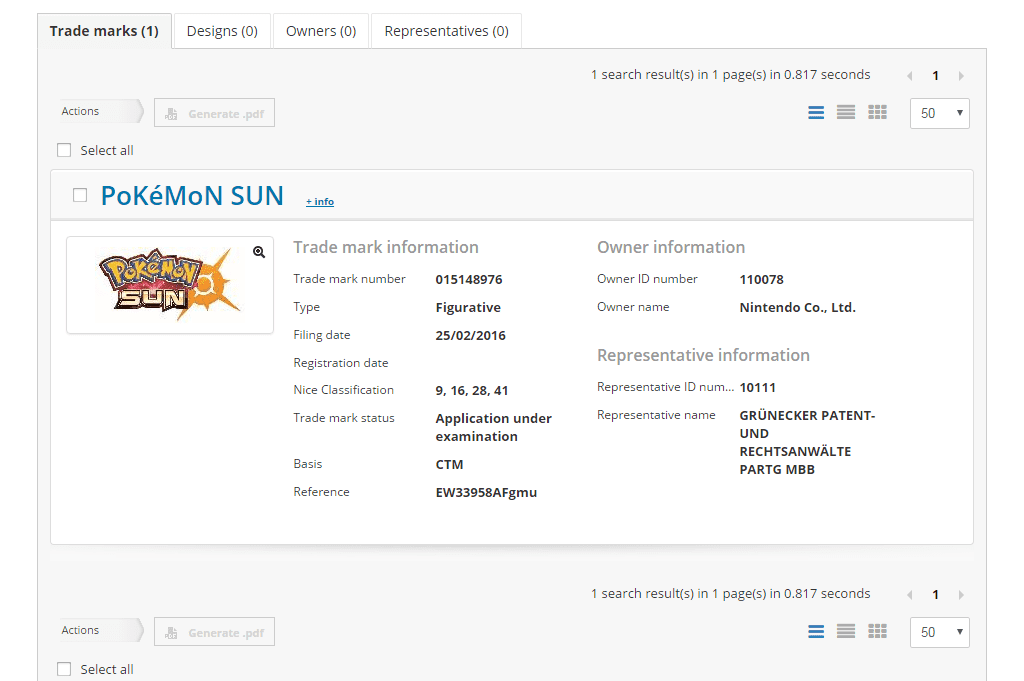Open the Owners (0) tab
This screenshot has width=1024, height=681.
click(x=321, y=31)
